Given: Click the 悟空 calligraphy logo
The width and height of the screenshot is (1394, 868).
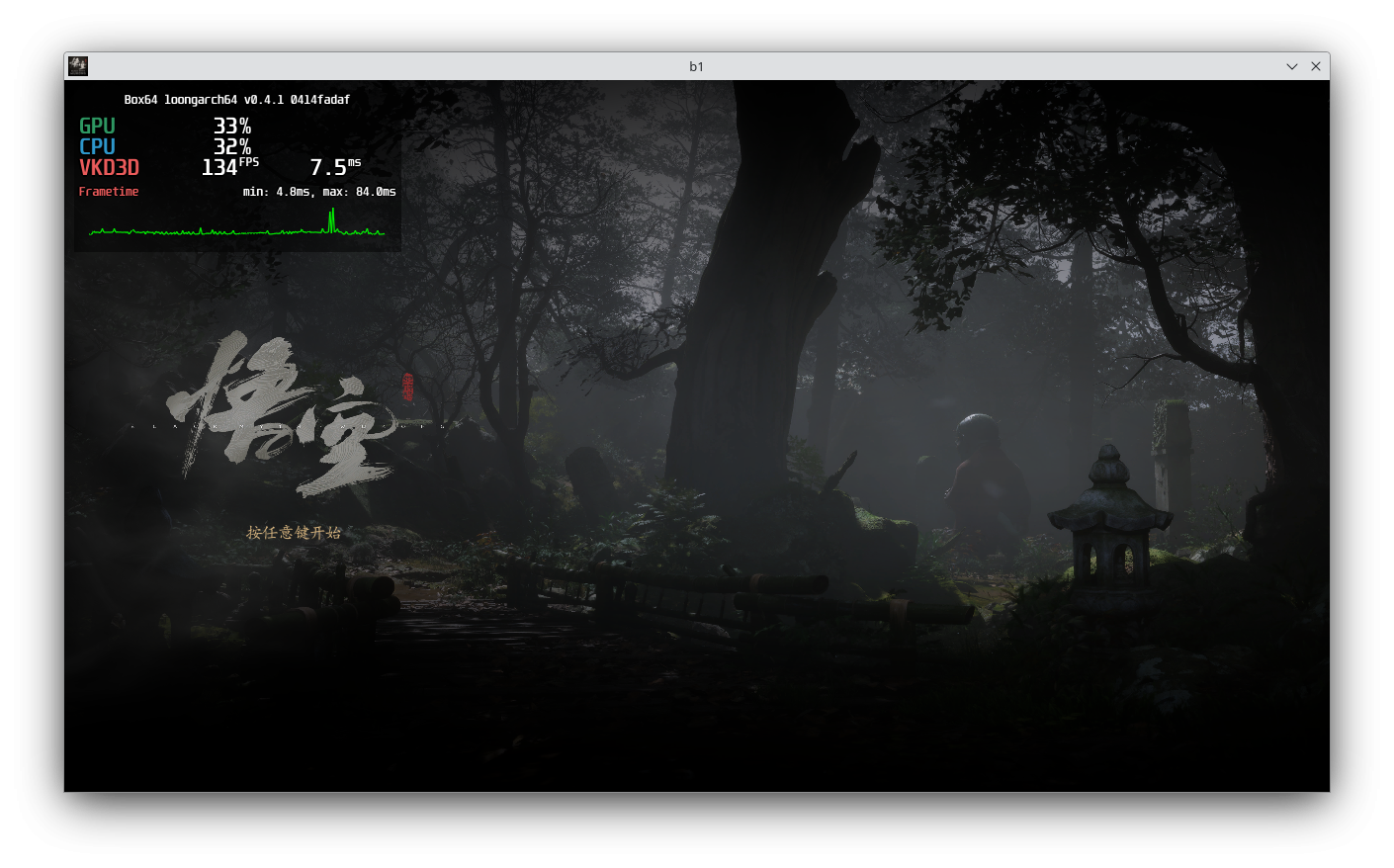Looking at the screenshot, I should [282, 417].
